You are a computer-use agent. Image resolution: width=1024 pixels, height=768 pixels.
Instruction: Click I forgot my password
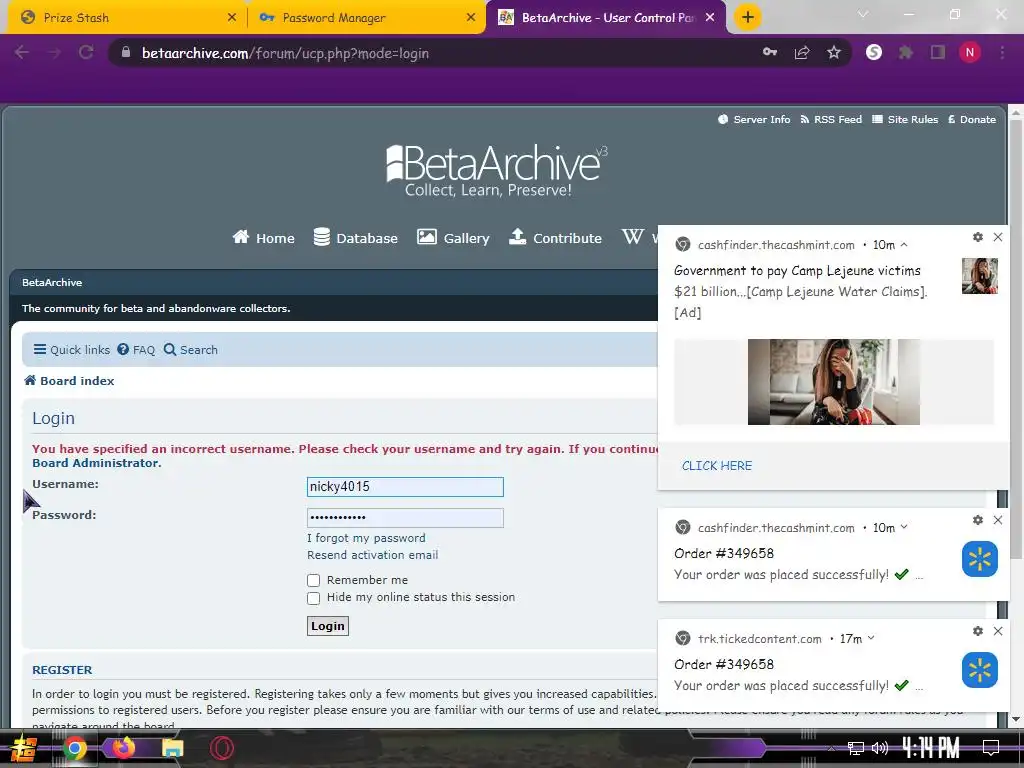[366, 538]
